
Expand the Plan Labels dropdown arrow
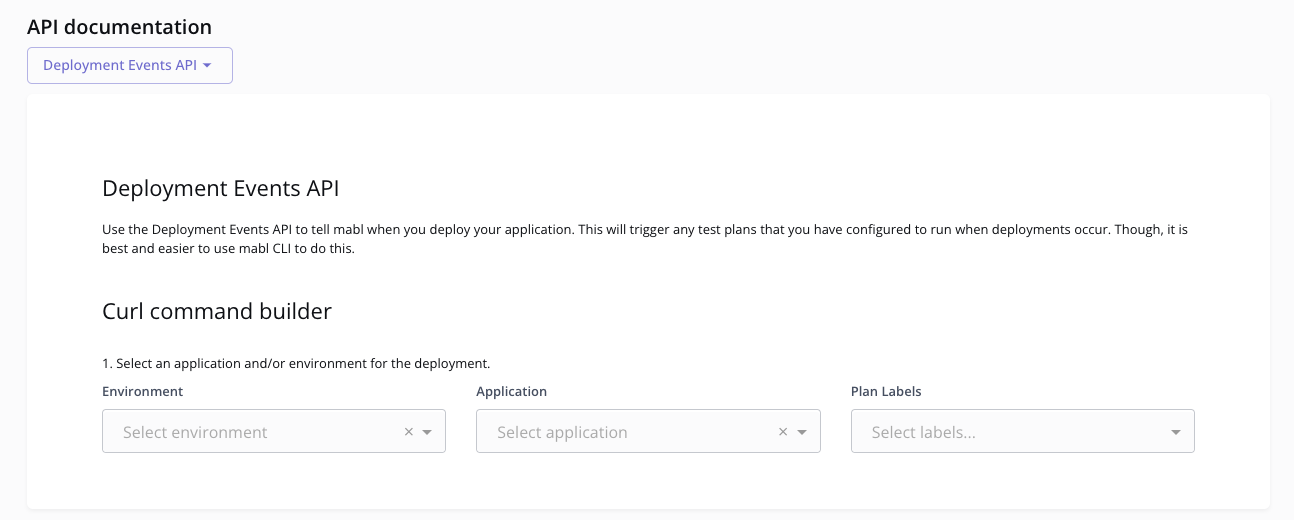click(1176, 432)
